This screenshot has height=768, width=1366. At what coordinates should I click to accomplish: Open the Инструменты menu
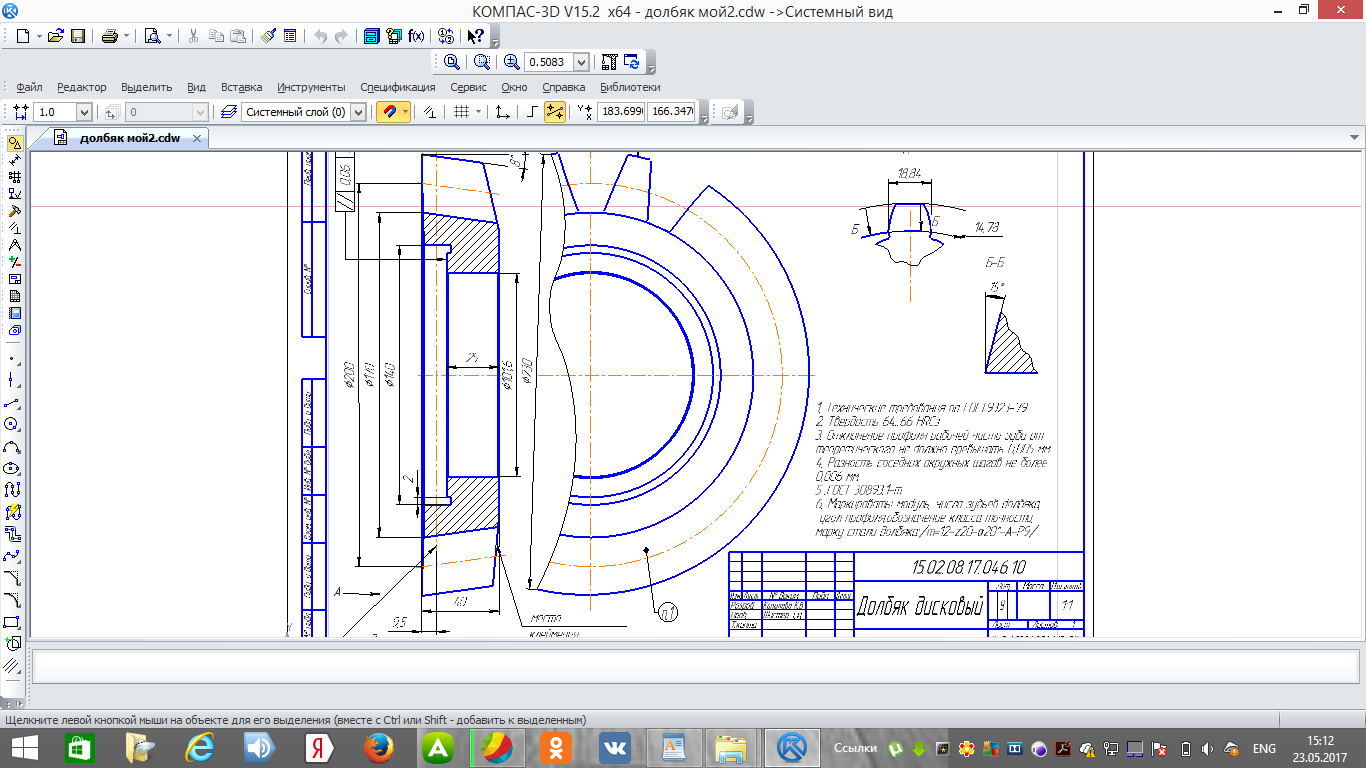[311, 87]
